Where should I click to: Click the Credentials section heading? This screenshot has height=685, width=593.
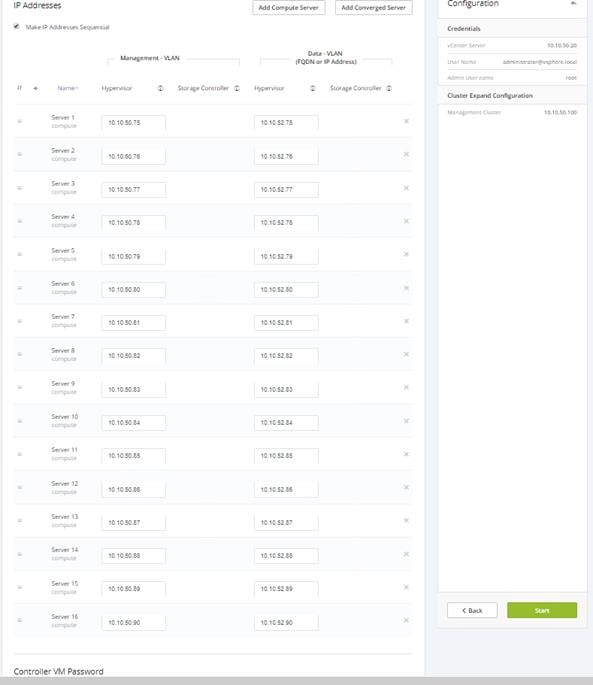point(464,29)
